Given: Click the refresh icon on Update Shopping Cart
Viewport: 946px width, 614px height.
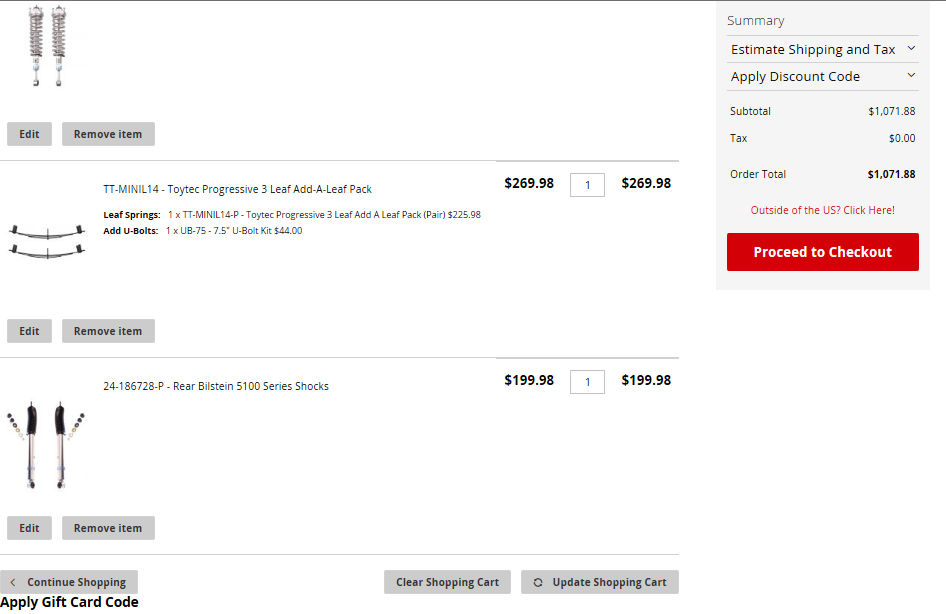Looking at the screenshot, I should click(x=538, y=582).
